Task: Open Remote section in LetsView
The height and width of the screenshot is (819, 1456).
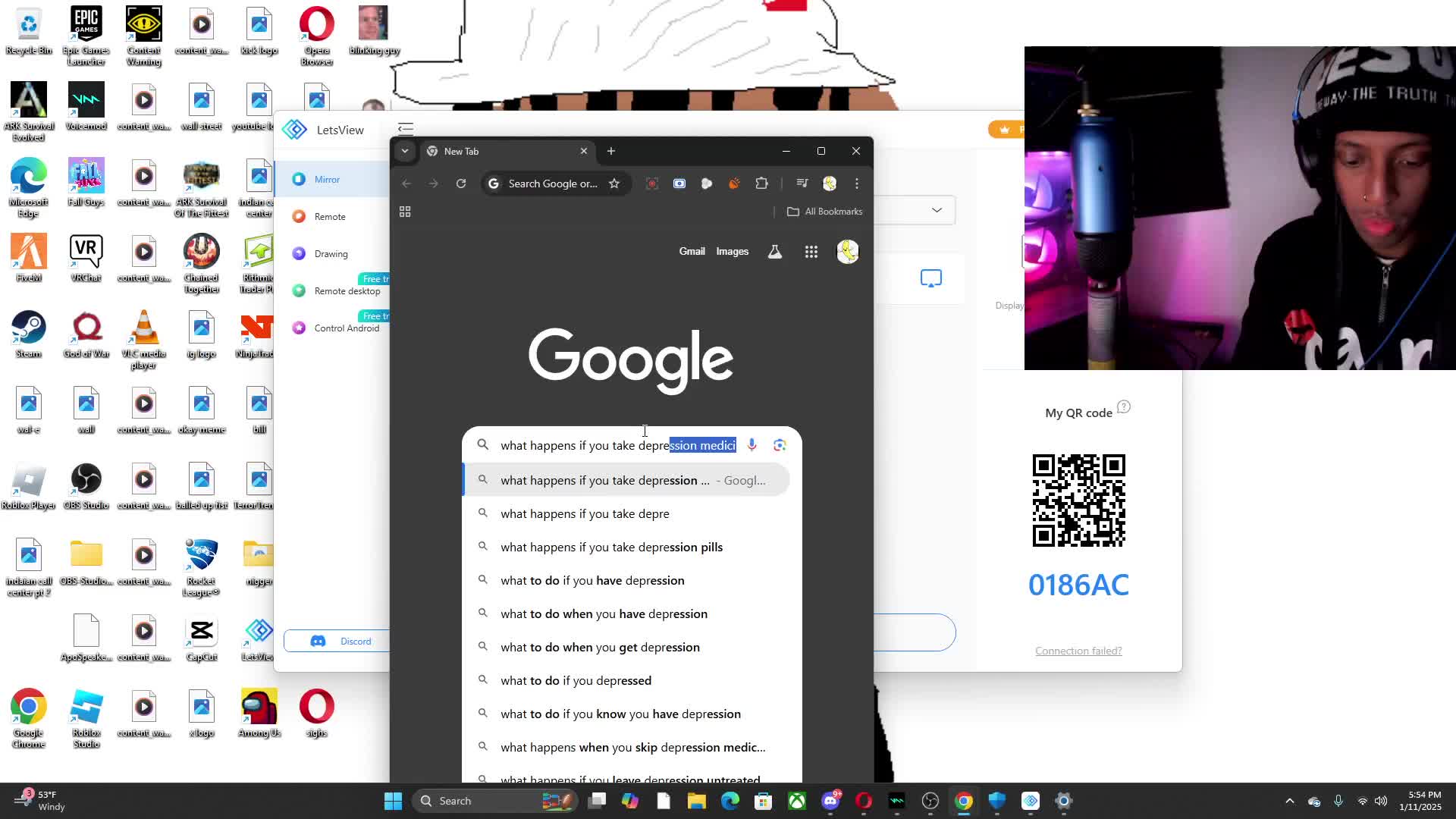Action: click(329, 217)
